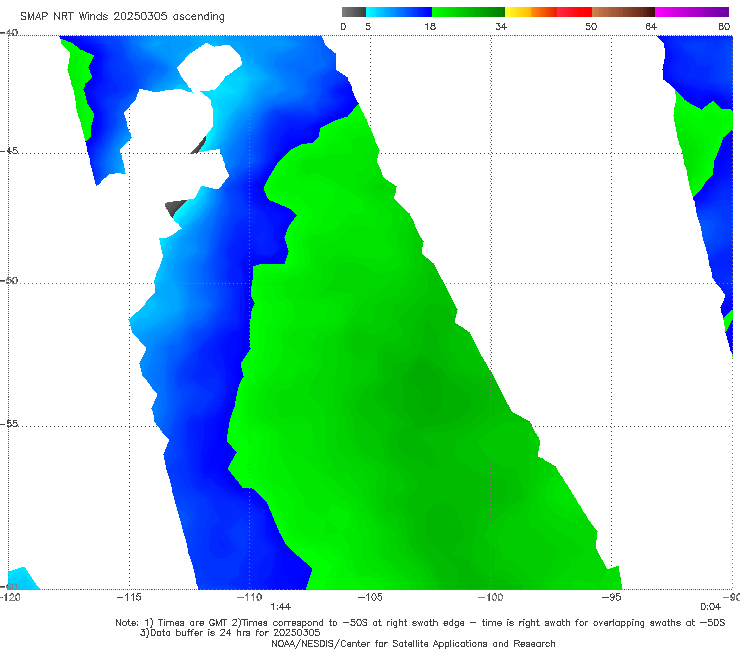
Task: Click the dark gray low-wind patch near -45 latitude
Action: click(200, 146)
